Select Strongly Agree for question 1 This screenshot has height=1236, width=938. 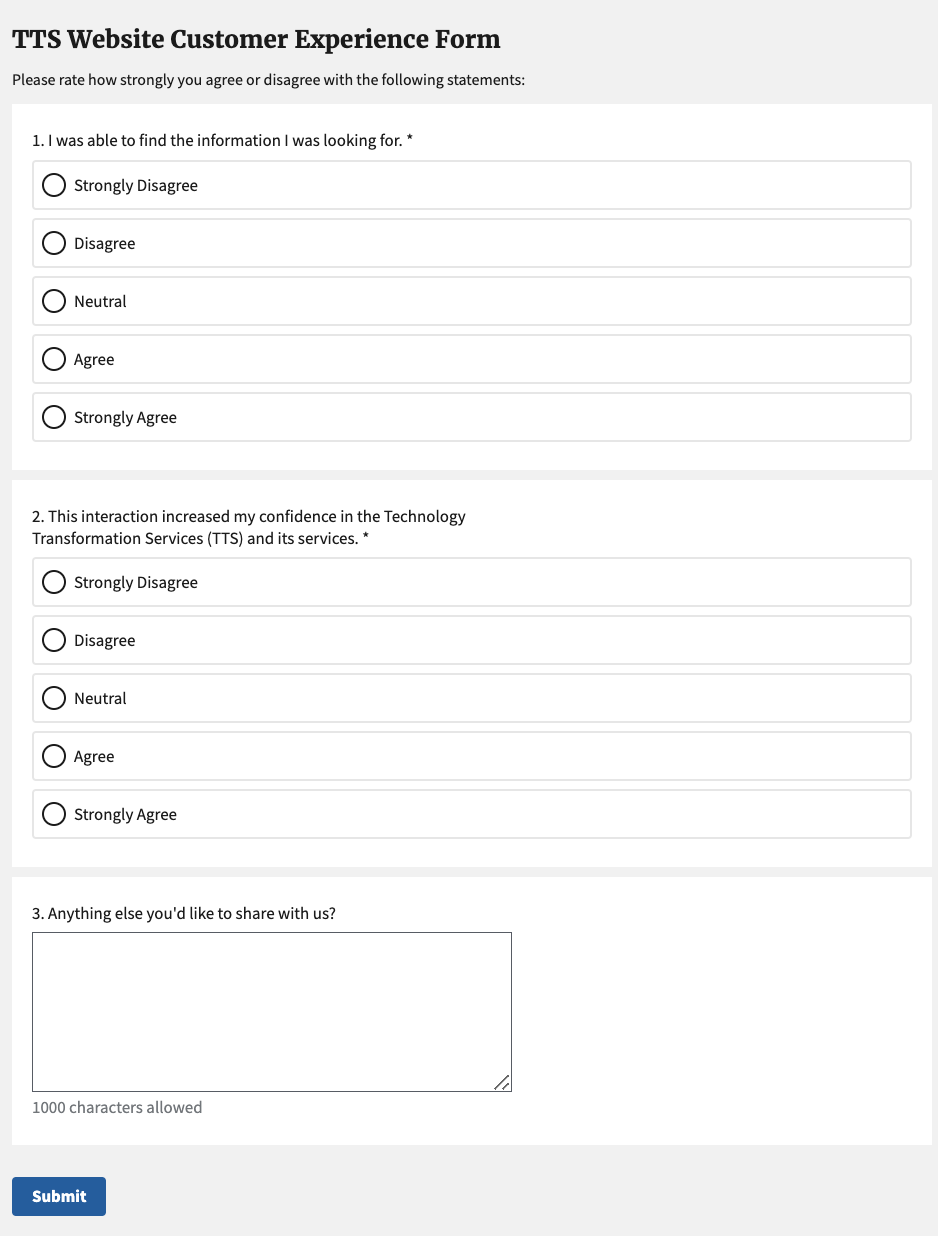point(54,418)
